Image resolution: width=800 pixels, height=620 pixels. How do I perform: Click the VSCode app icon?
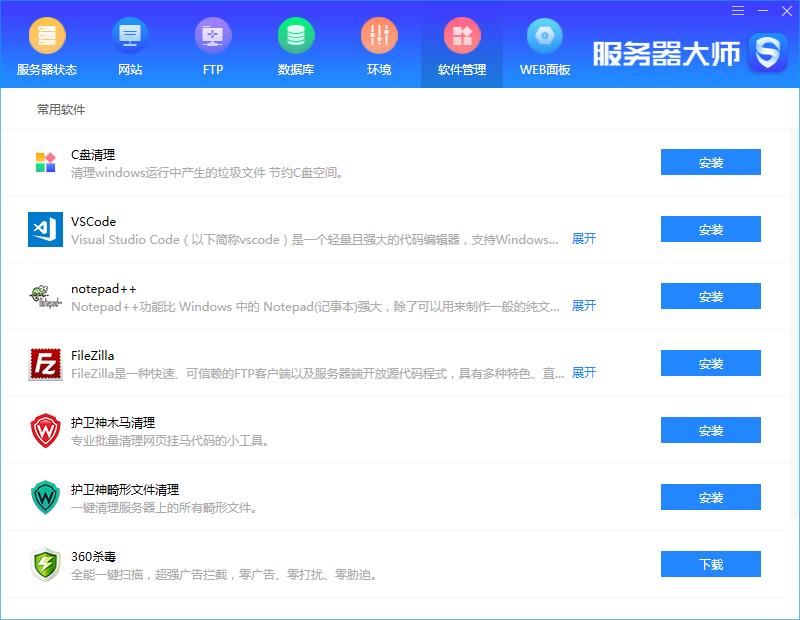pyautogui.click(x=45, y=229)
